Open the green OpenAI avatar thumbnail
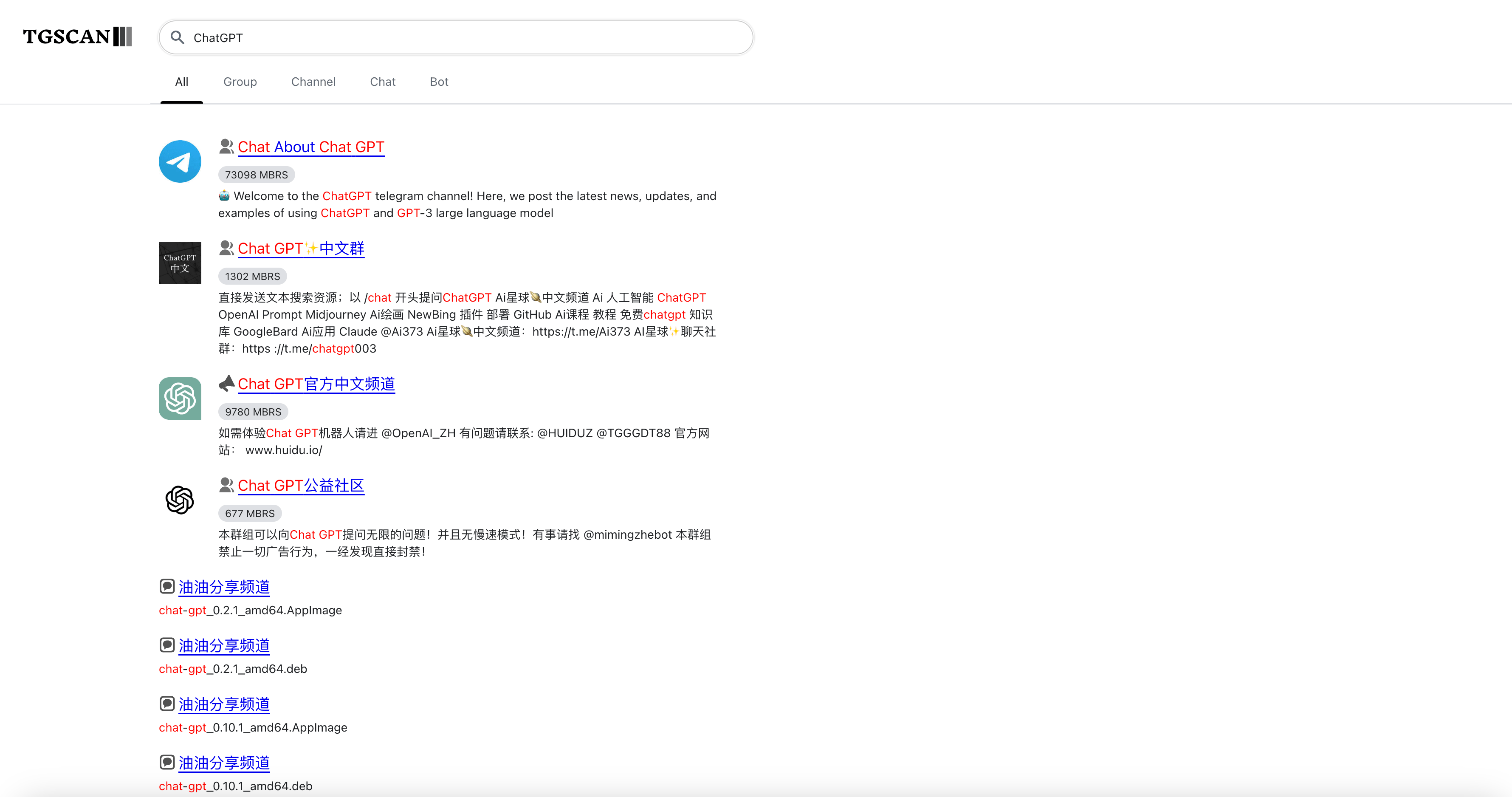 click(180, 399)
